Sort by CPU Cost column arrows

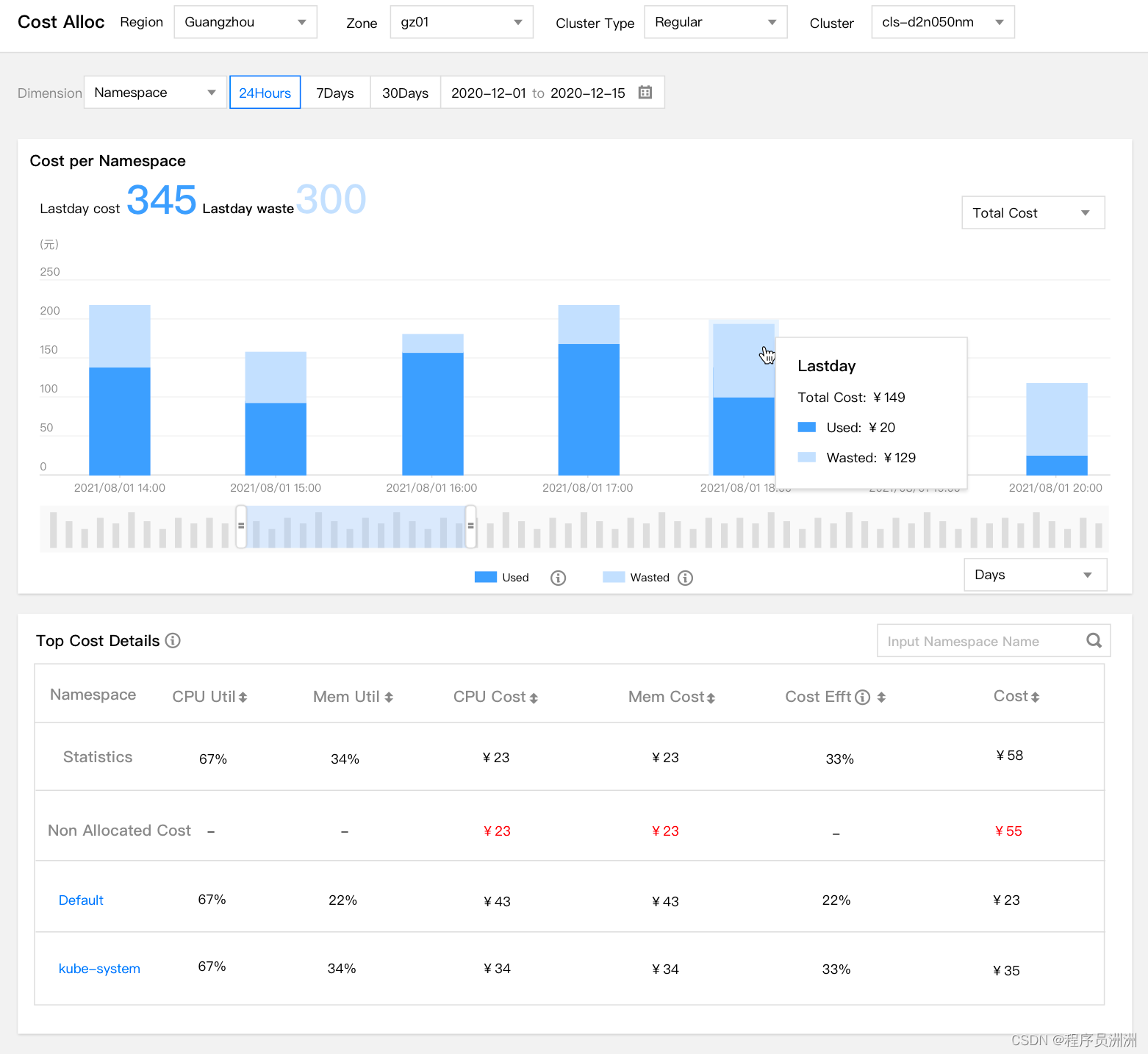point(534,698)
